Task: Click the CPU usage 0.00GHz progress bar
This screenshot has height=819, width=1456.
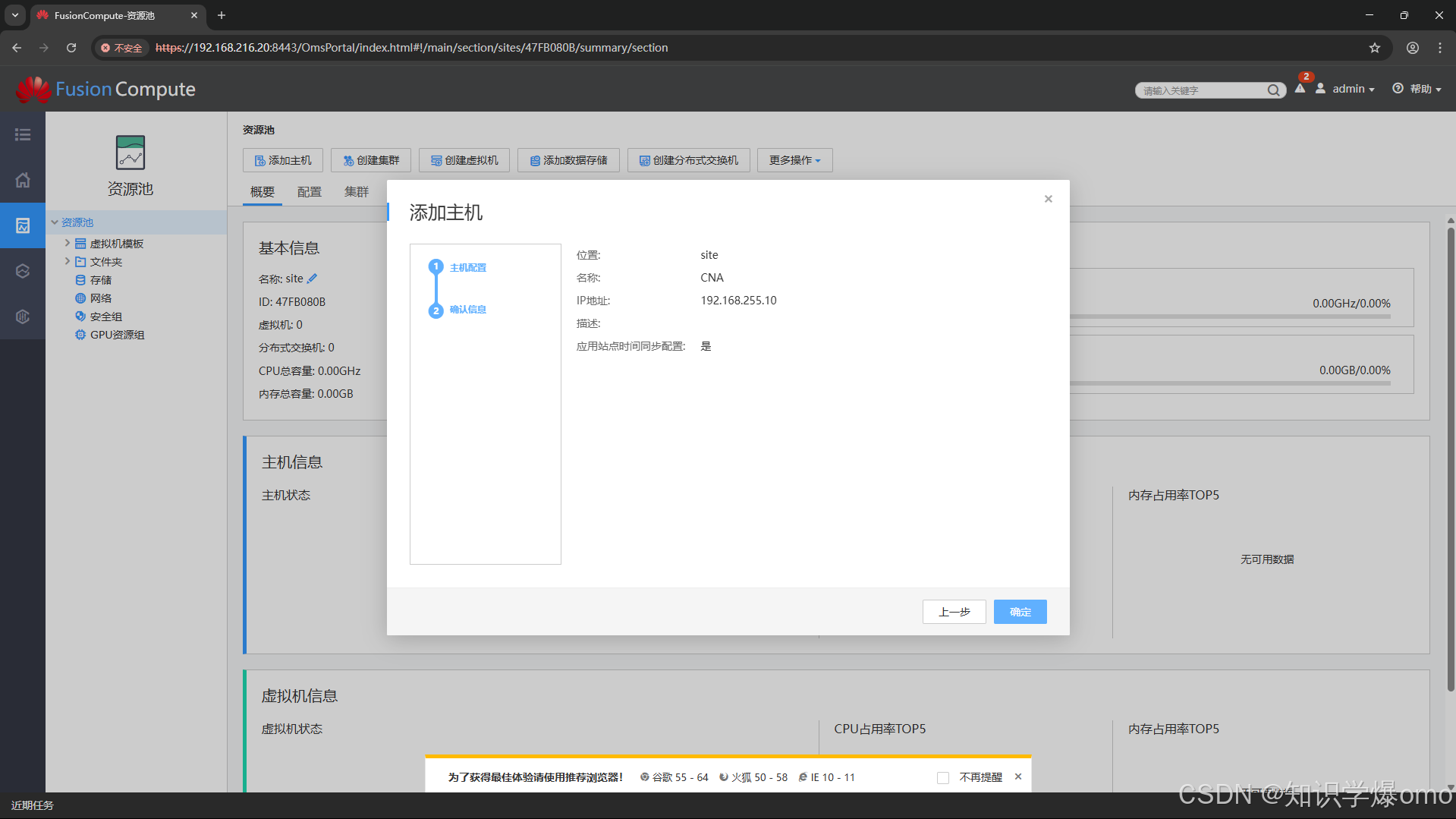Action: pos(1230,317)
